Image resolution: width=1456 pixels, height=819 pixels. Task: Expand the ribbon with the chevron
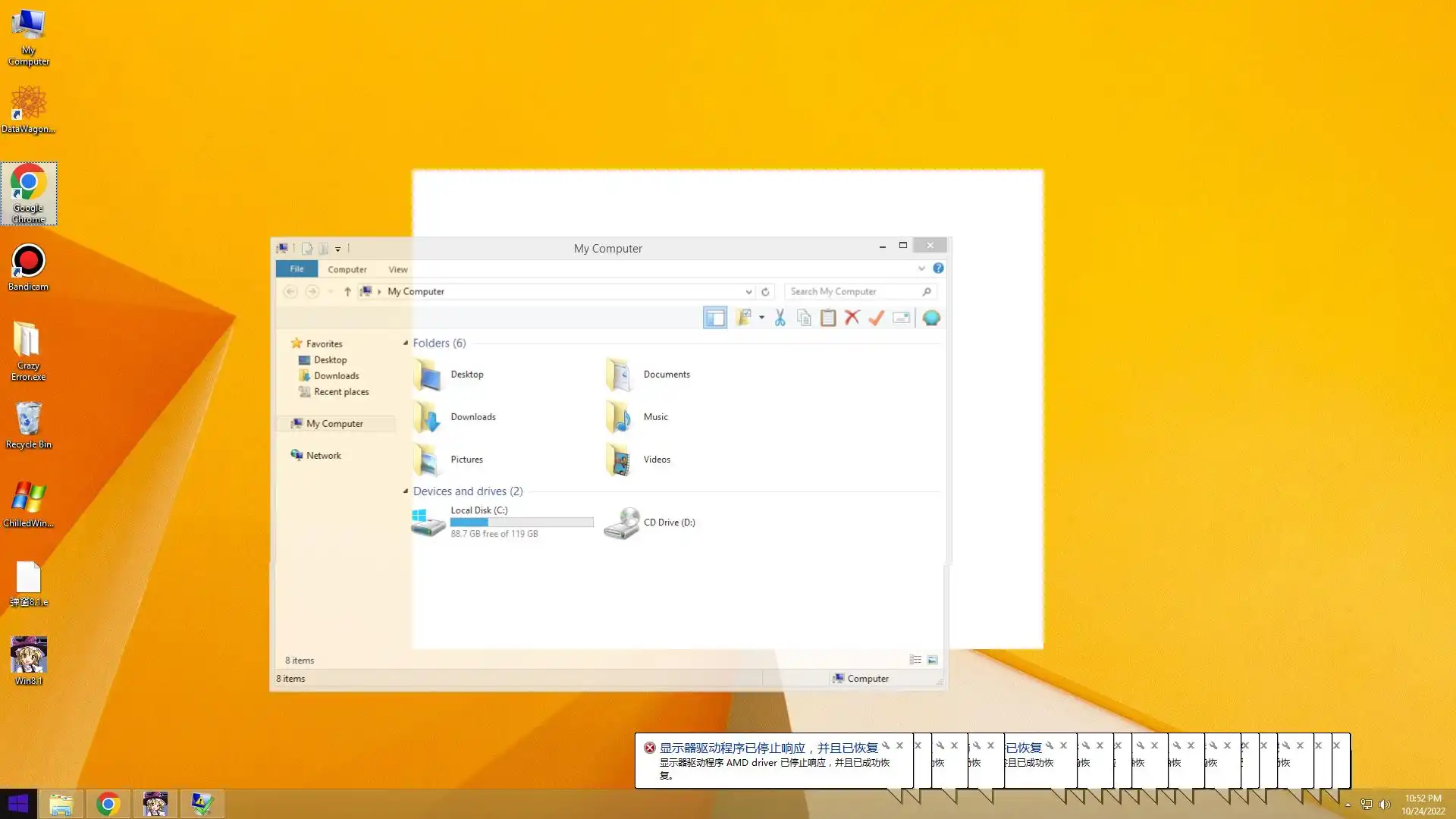[921, 268]
